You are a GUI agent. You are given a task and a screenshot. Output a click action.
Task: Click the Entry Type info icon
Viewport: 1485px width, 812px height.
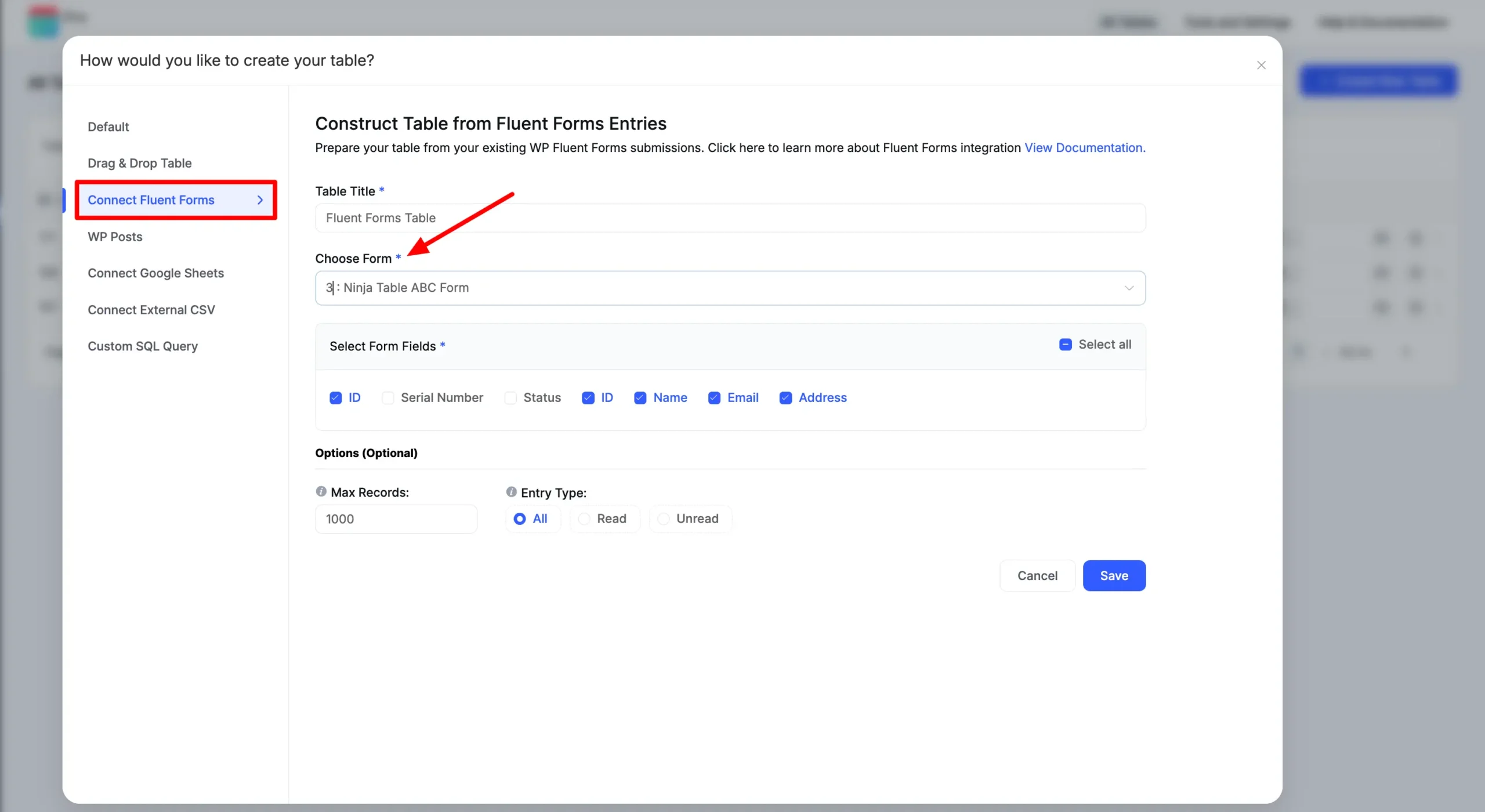tap(511, 491)
